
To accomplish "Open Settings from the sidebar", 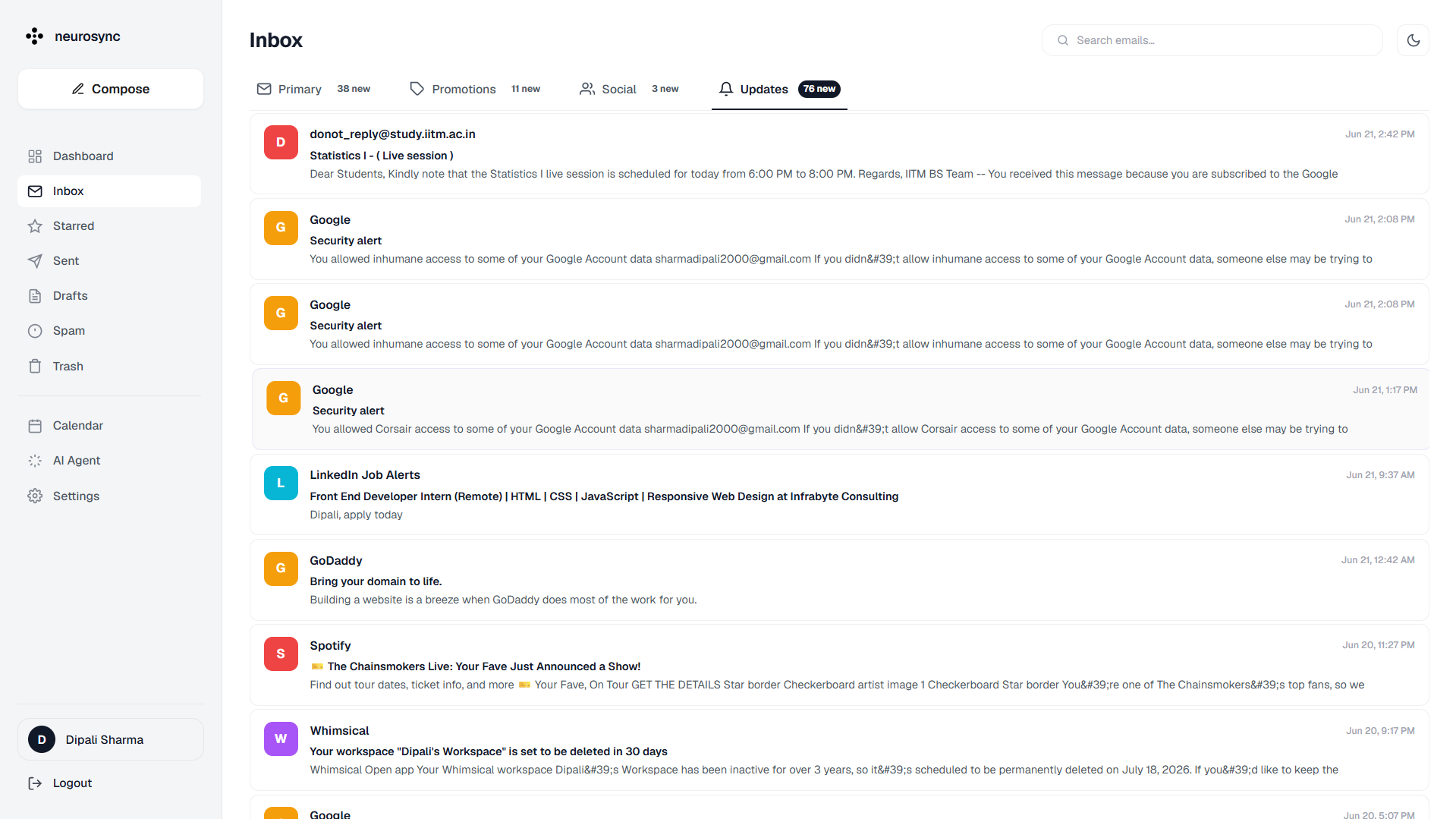I will click(109, 496).
